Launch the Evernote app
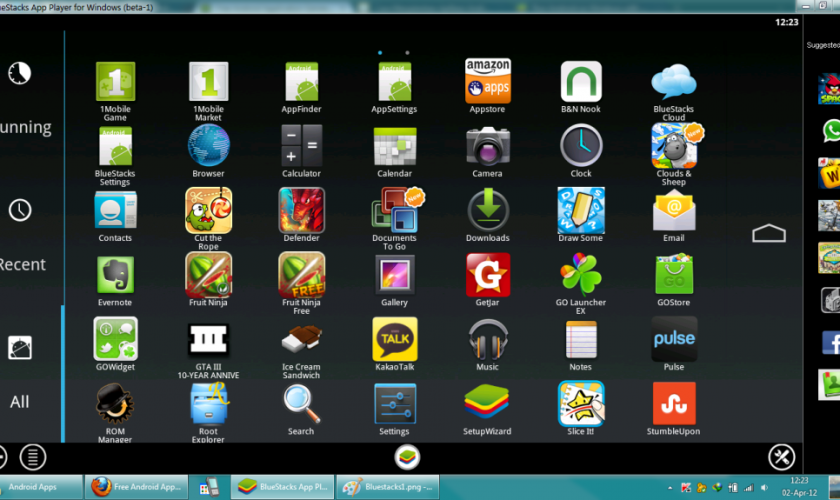Screen dimensions: 840x500 pyautogui.click(x=115, y=275)
